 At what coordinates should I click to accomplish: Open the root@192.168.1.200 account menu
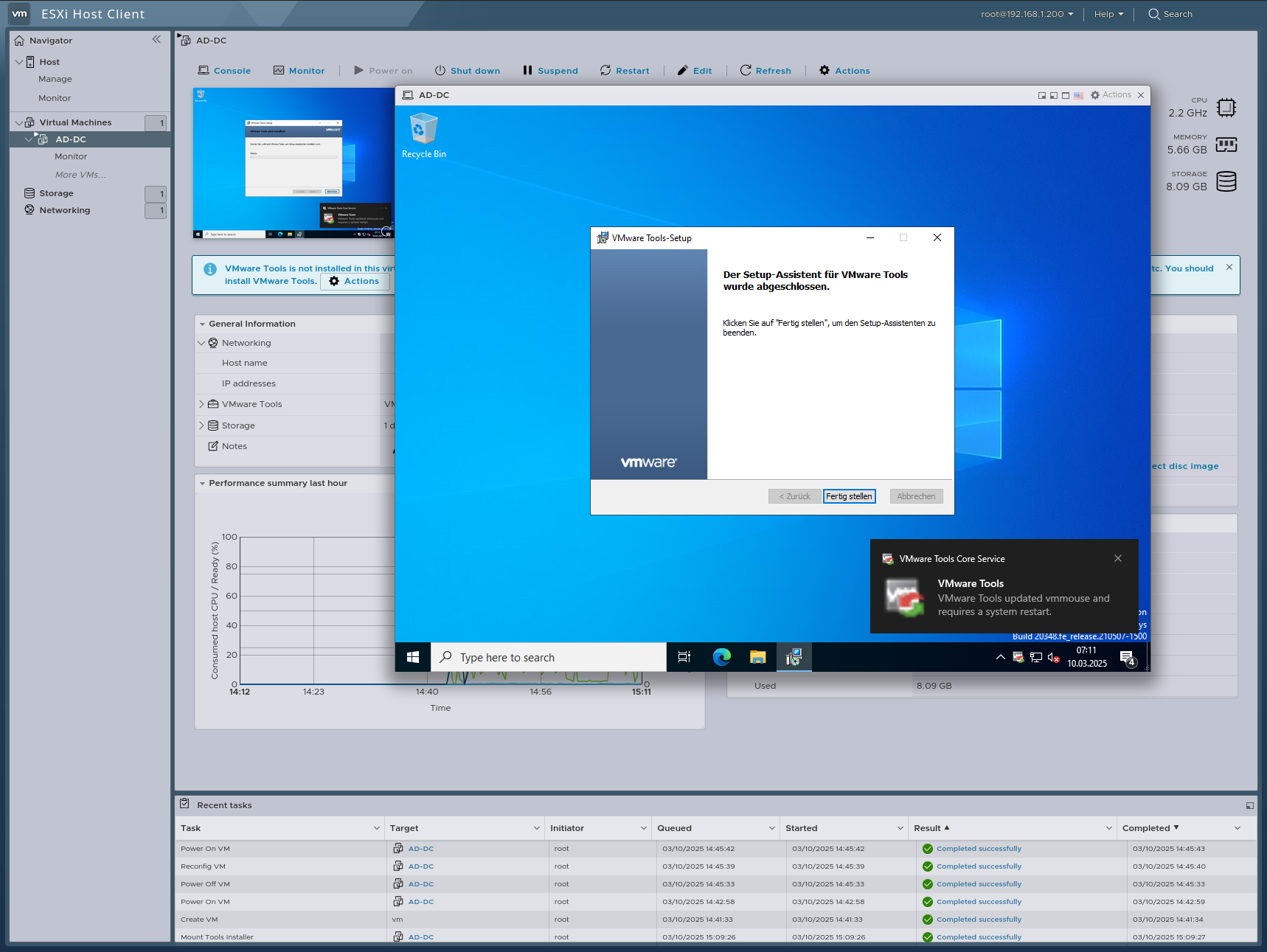tap(1026, 13)
